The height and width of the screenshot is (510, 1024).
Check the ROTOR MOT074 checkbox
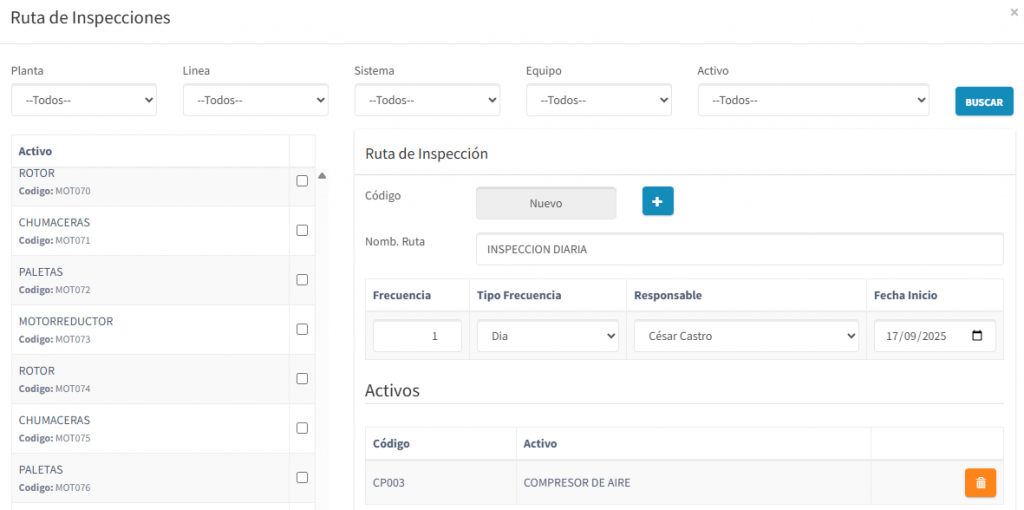click(x=302, y=379)
